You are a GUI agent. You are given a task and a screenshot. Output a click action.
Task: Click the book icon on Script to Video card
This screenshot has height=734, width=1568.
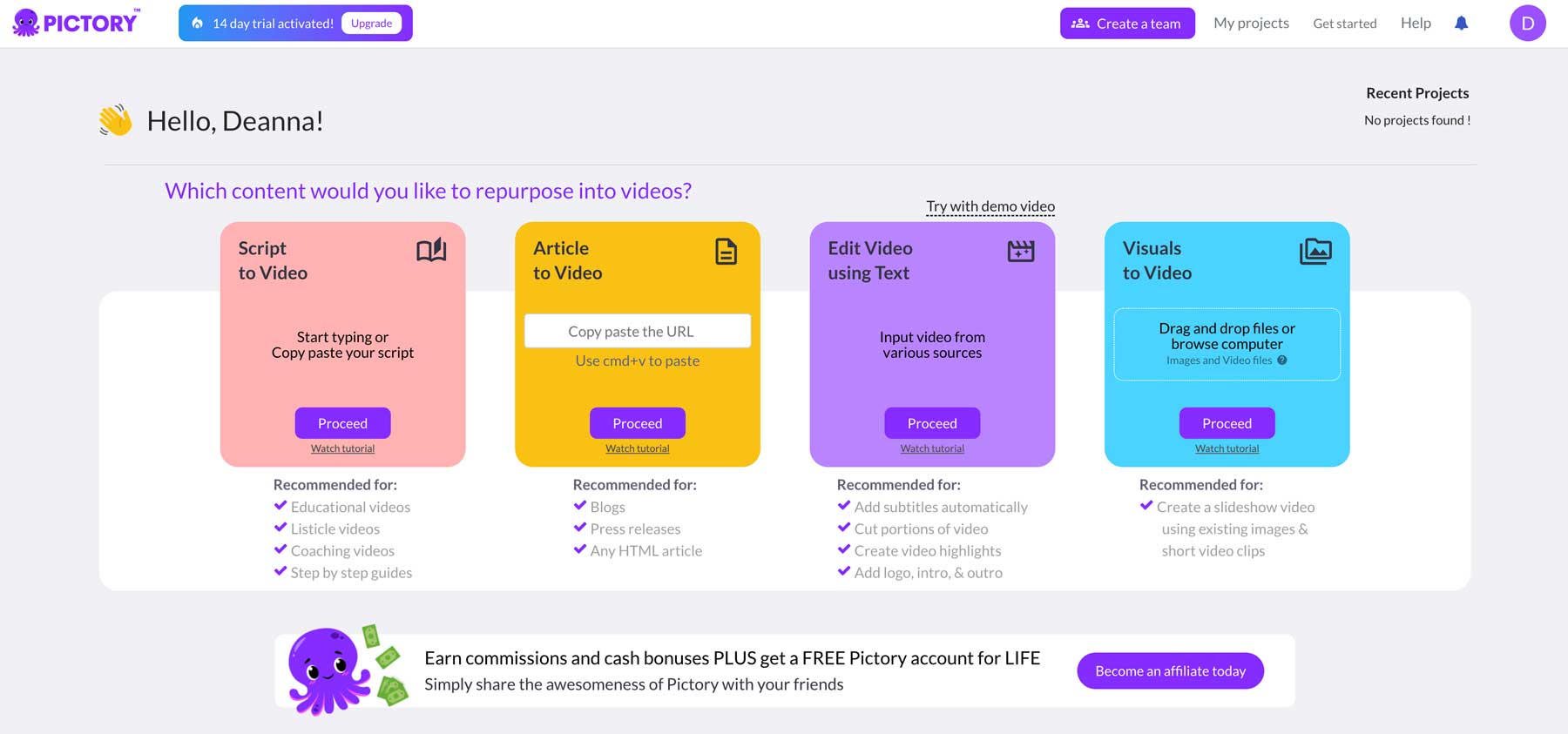tap(433, 251)
